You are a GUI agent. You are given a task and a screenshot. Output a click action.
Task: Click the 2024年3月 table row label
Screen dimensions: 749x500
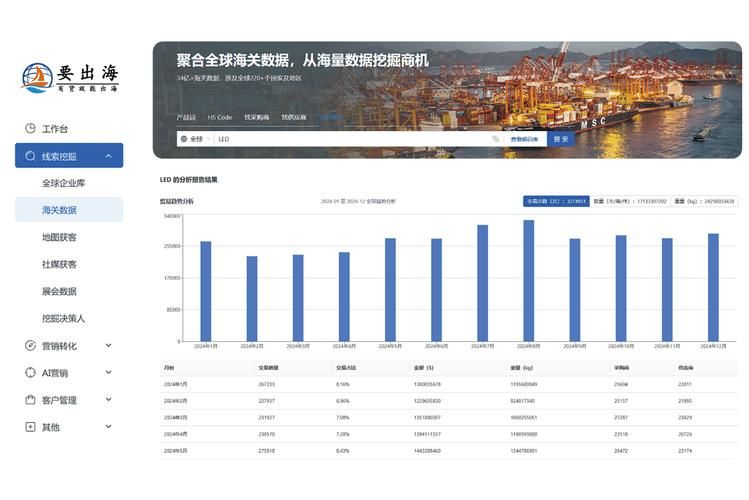[176, 418]
